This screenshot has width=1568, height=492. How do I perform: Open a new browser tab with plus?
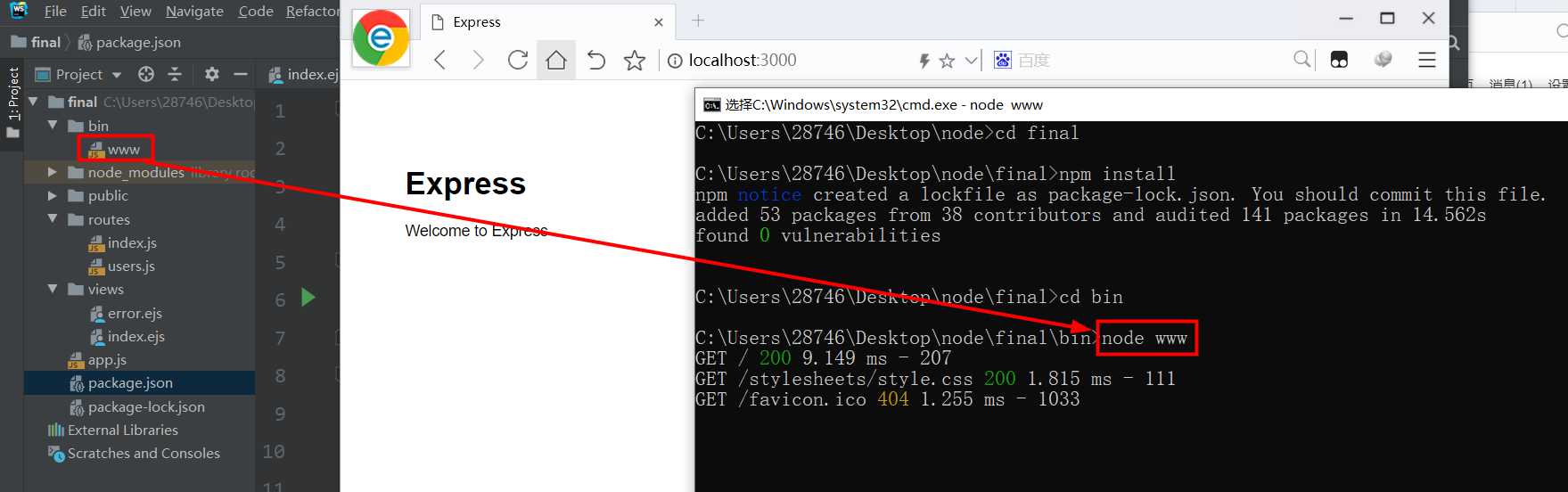pyautogui.click(x=698, y=20)
